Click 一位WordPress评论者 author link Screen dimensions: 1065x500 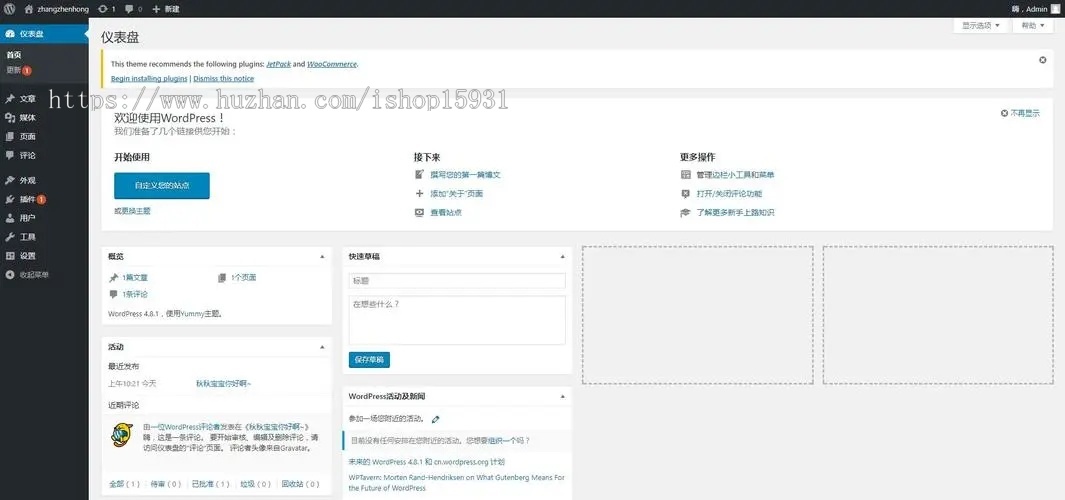185,427
